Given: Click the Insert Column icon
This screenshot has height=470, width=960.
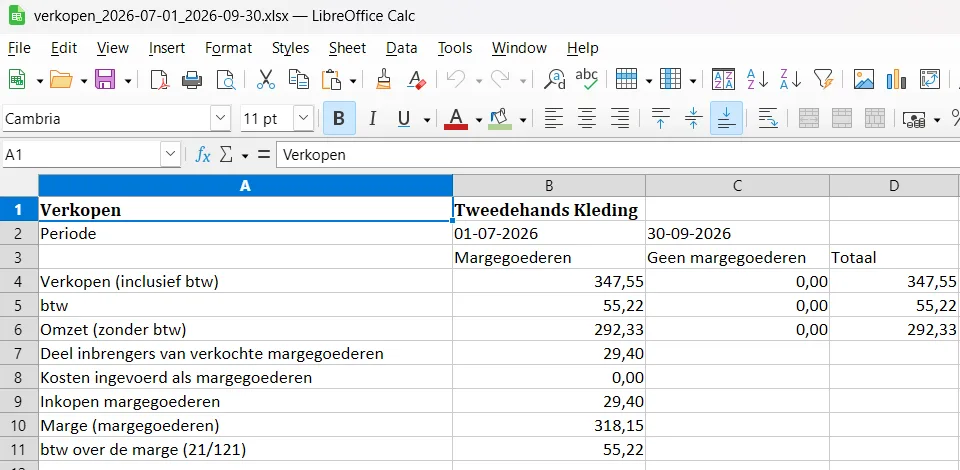Looking at the screenshot, I should click(670, 80).
